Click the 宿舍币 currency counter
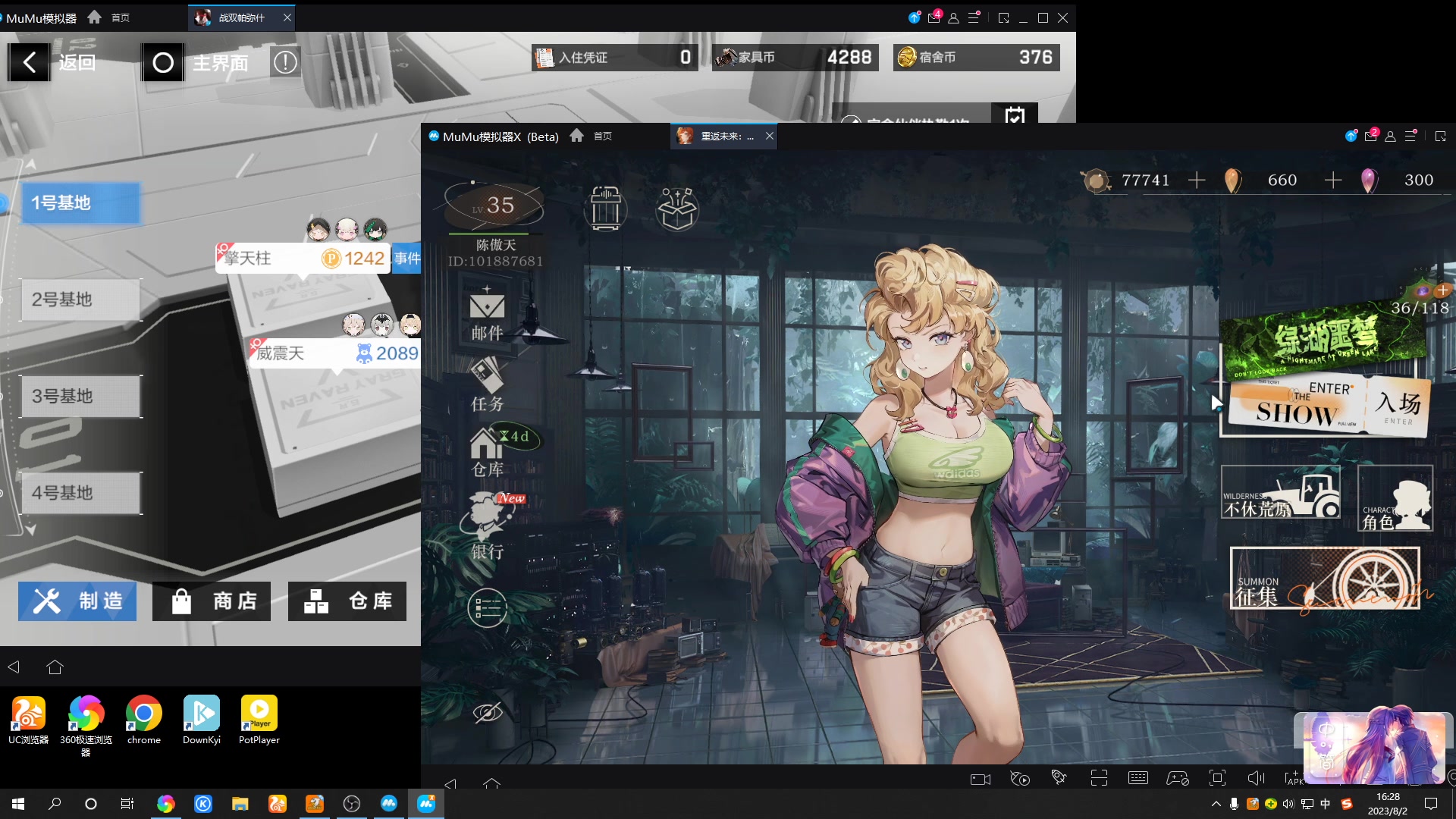This screenshot has width=1456, height=819. [977, 57]
